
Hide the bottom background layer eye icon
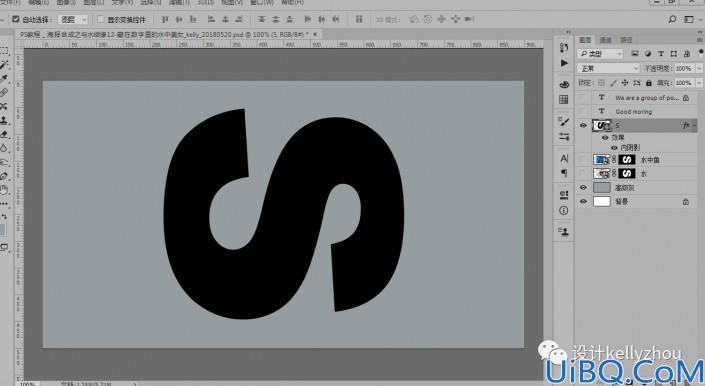click(x=583, y=201)
